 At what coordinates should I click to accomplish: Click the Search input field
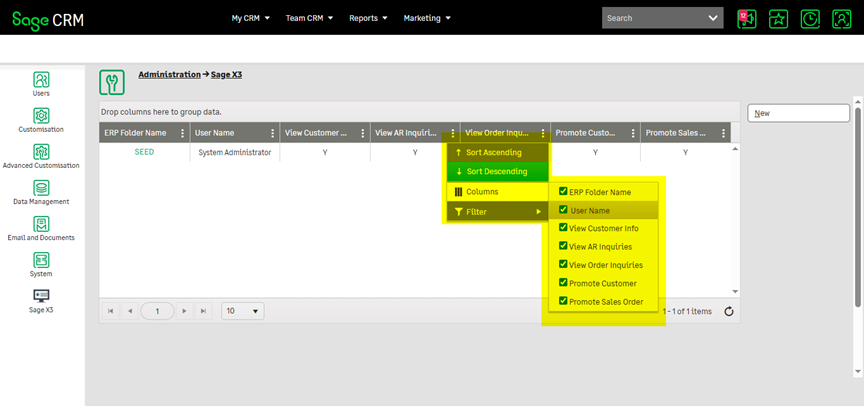point(652,18)
